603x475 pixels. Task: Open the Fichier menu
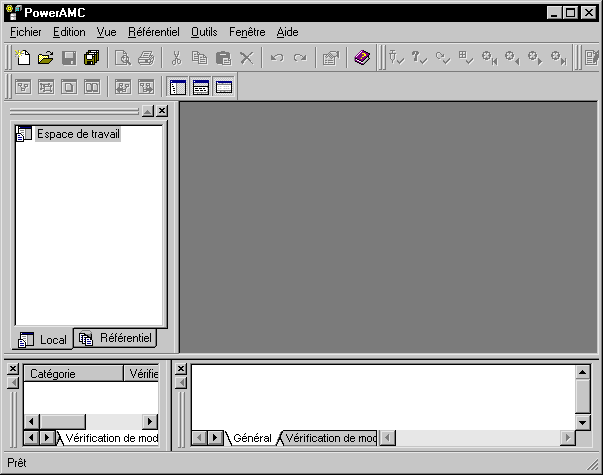(x=25, y=32)
